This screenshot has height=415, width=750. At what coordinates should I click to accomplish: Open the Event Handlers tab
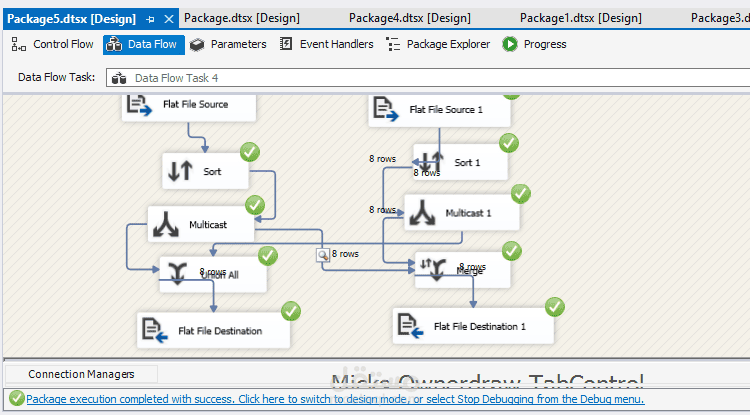click(x=327, y=44)
